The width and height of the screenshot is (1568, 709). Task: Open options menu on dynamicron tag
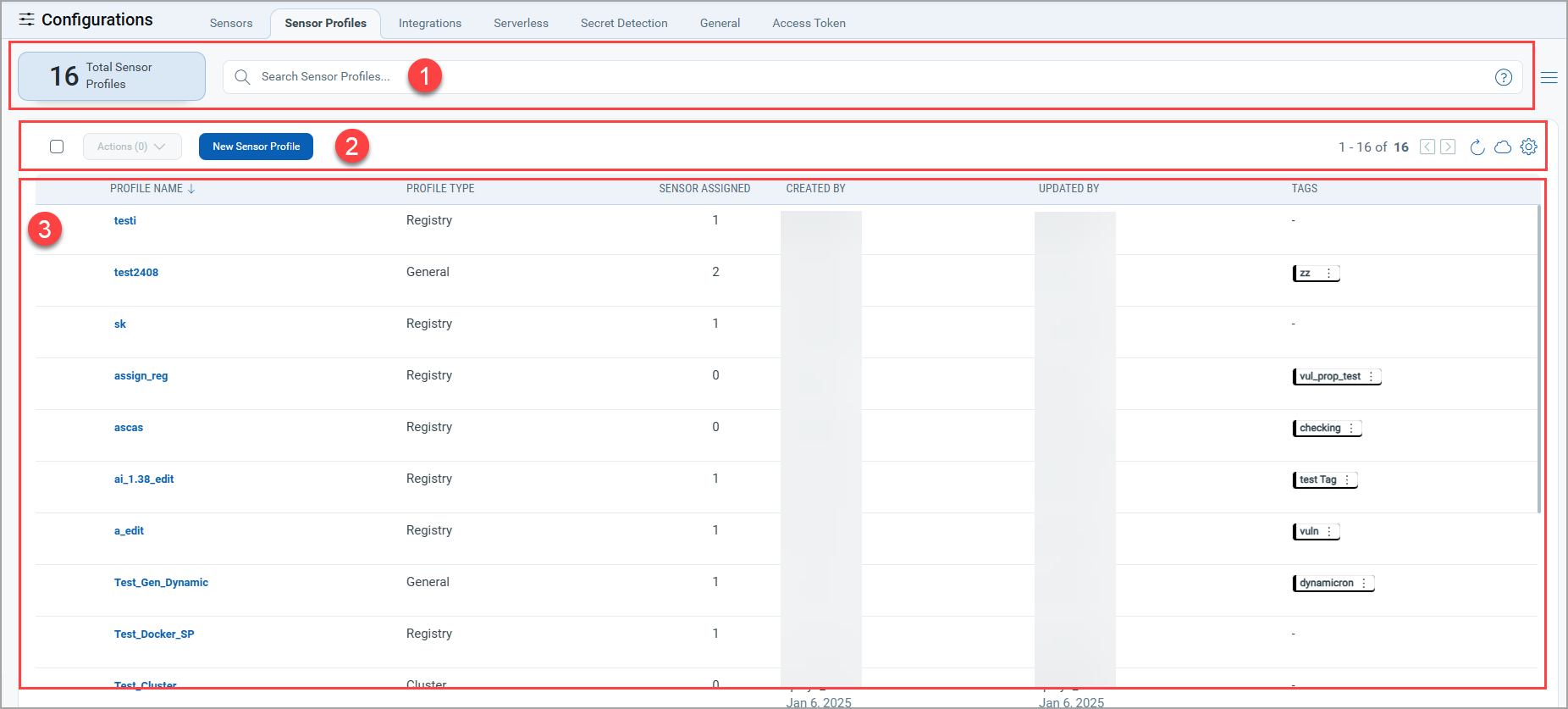coord(1364,584)
